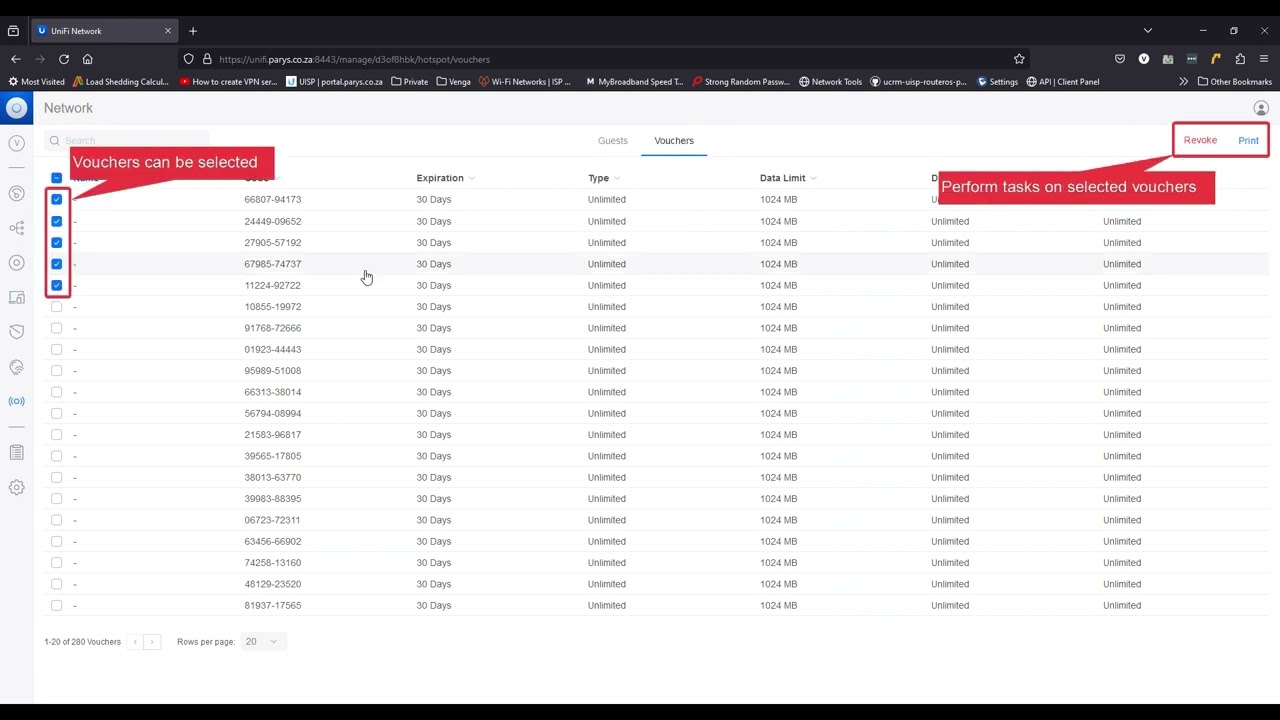Open the Wi-Fi insights icon in sidebar
The image size is (1280, 720).
[16, 367]
